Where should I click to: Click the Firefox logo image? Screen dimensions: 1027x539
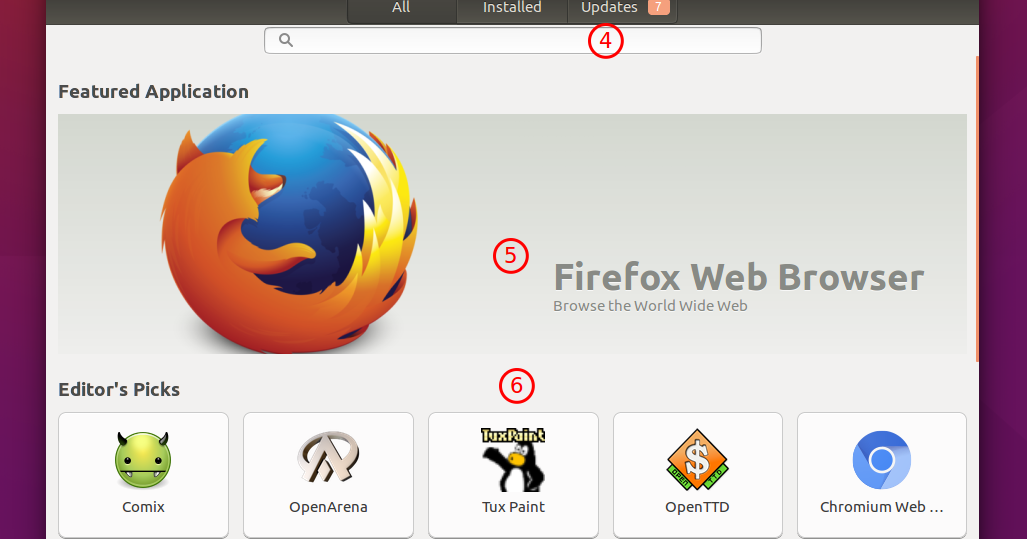pos(289,232)
